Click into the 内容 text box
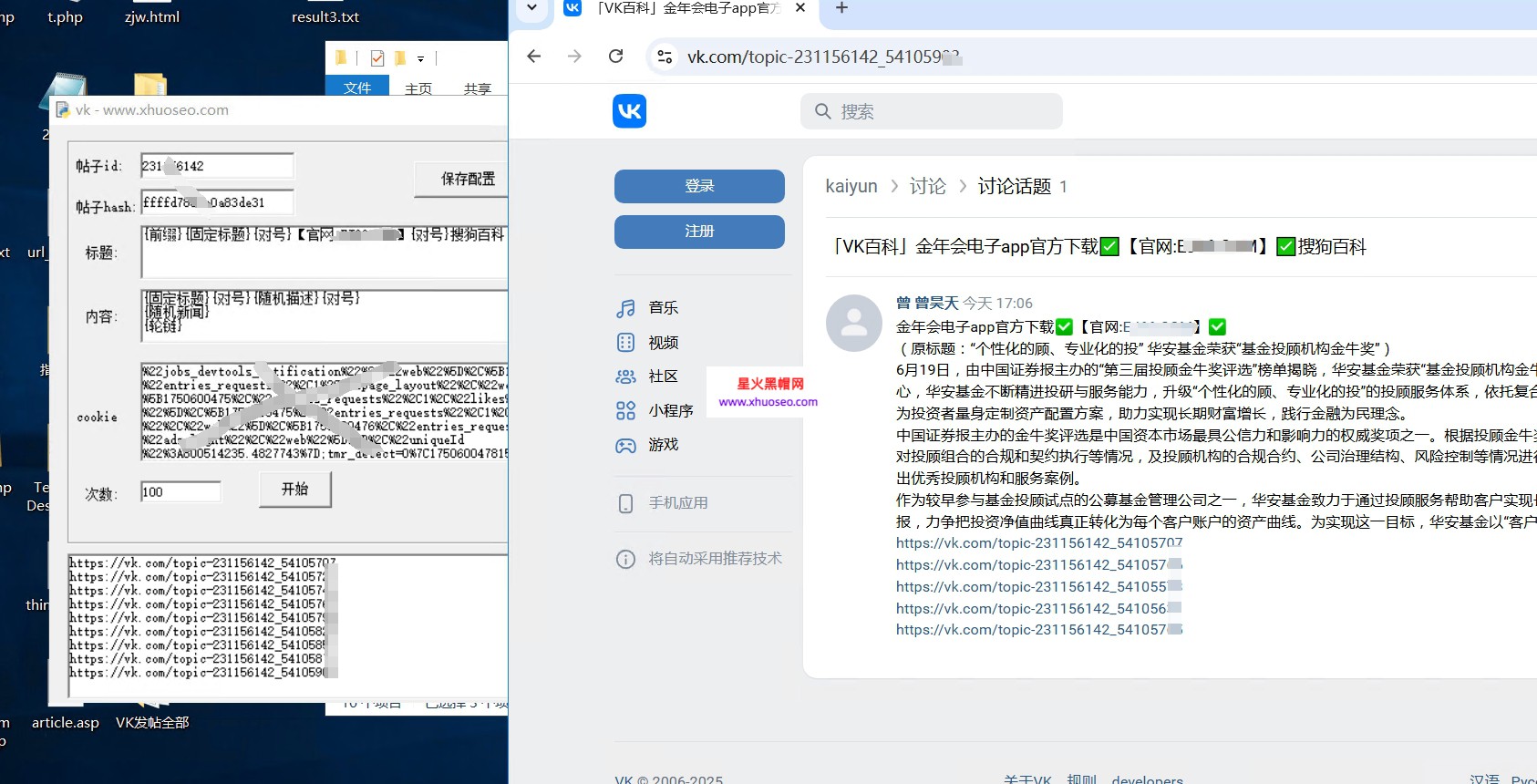The image size is (1537, 784). coord(325,315)
